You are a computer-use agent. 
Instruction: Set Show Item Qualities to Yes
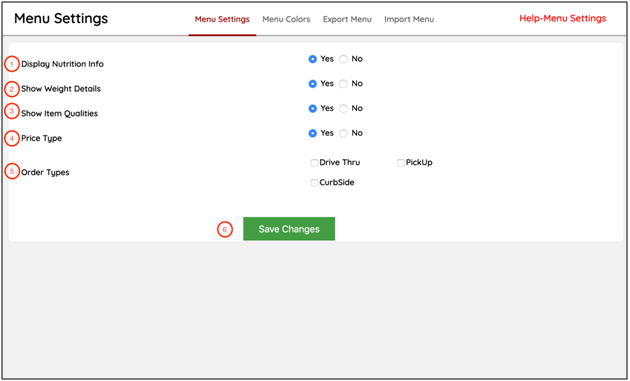click(313, 109)
